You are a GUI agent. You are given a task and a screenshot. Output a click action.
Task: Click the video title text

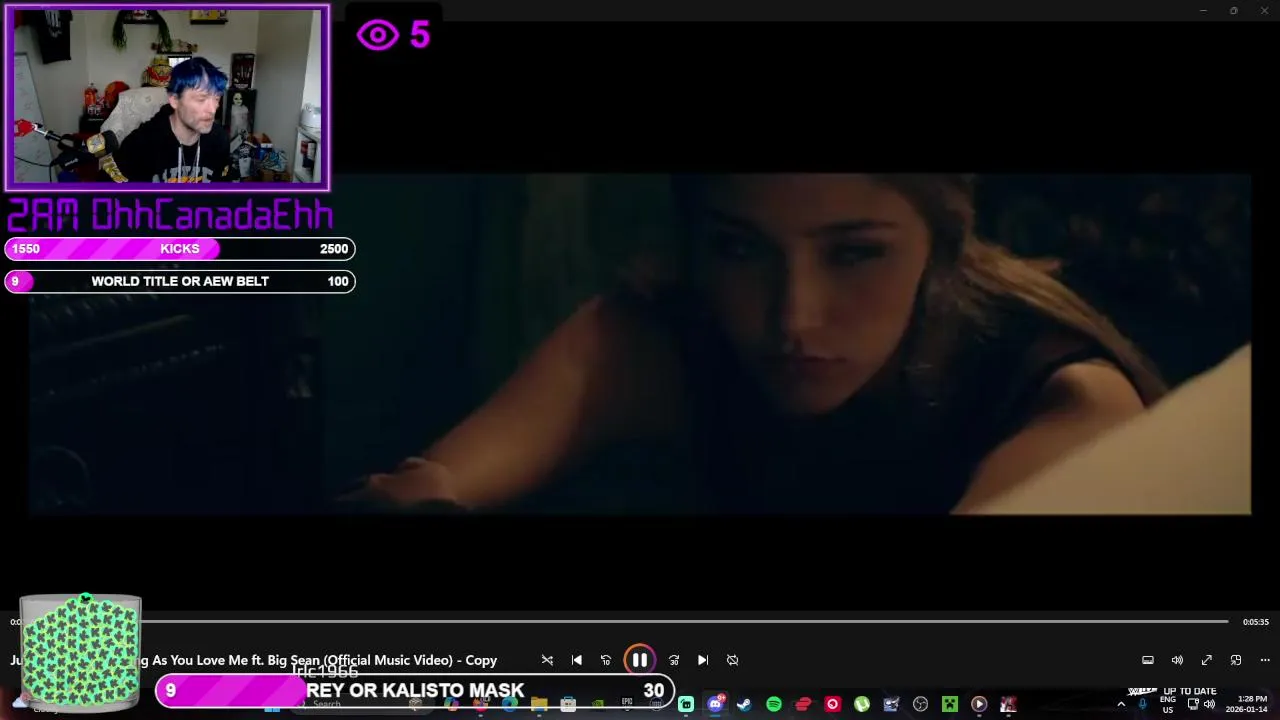(x=254, y=660)
